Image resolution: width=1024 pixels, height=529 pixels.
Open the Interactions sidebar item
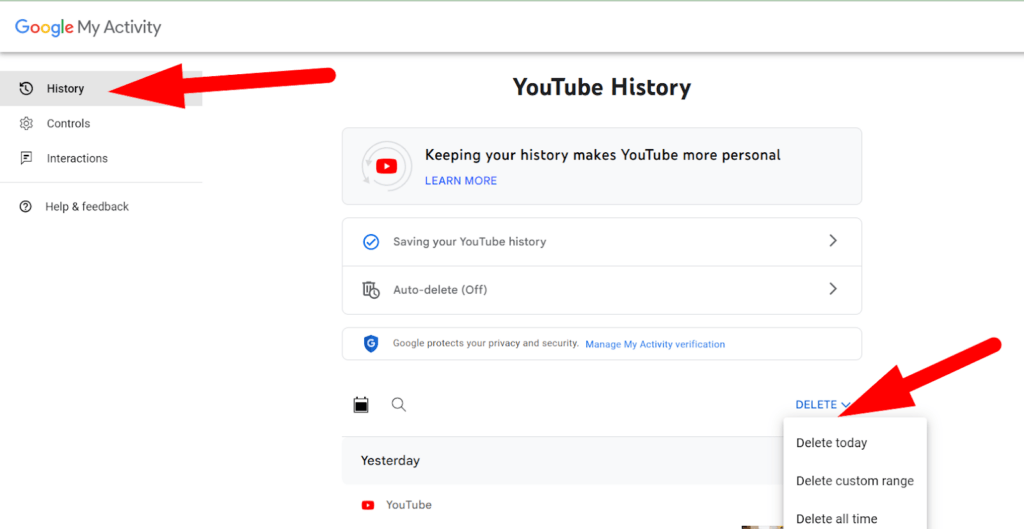101,158
